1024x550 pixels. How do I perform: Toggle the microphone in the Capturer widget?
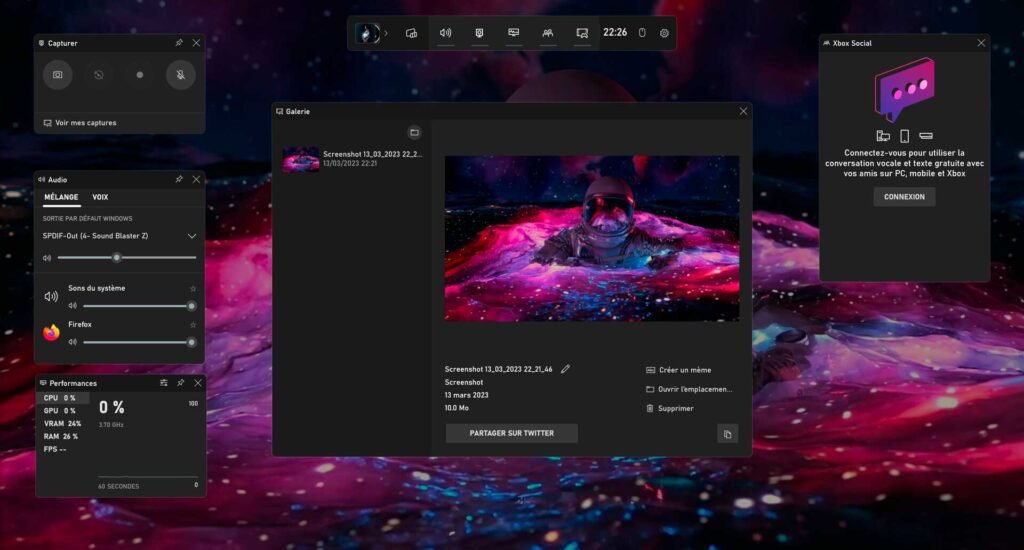[181, 75]
